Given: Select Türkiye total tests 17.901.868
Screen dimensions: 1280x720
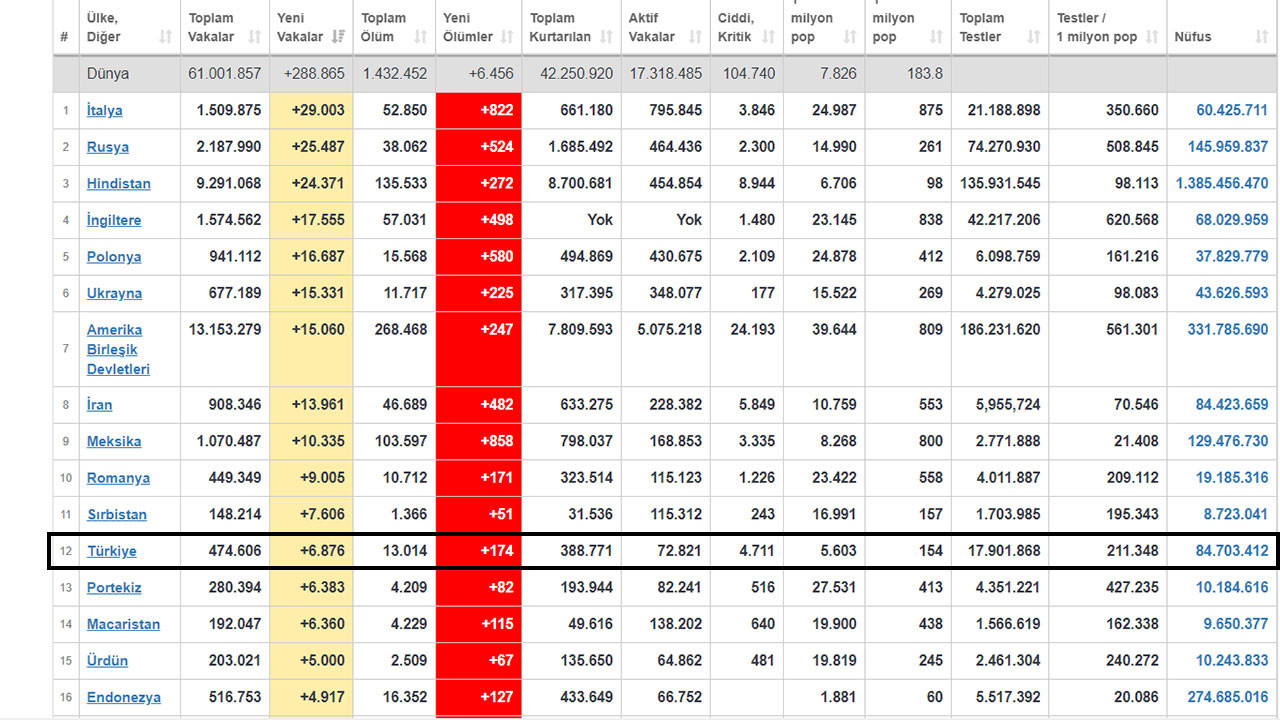Looking at the screenshot, I should pos(1004,551).
